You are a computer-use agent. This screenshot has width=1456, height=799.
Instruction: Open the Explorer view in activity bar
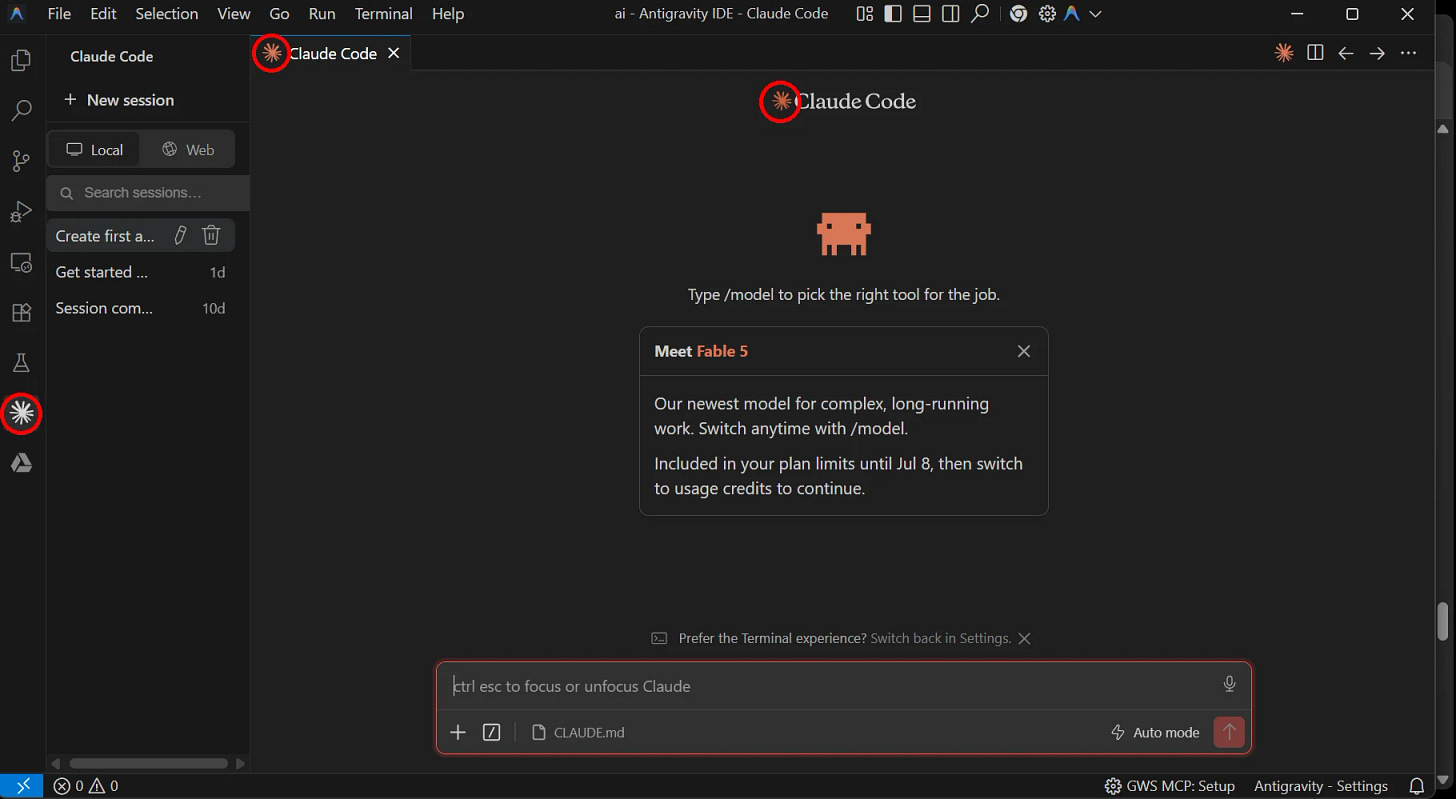coord(21,61)
